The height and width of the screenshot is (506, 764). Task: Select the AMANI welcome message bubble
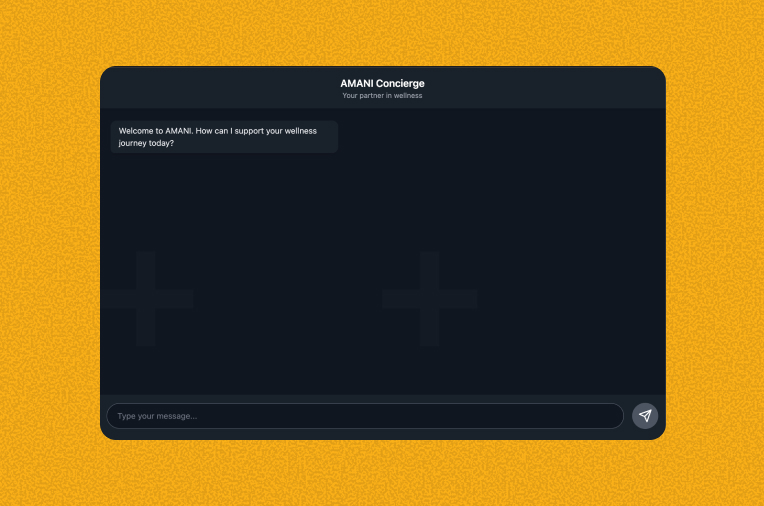tap(224, 137)
